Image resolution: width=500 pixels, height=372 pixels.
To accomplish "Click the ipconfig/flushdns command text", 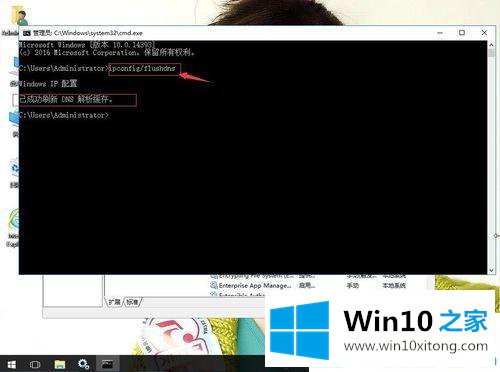I will (142, 68).
